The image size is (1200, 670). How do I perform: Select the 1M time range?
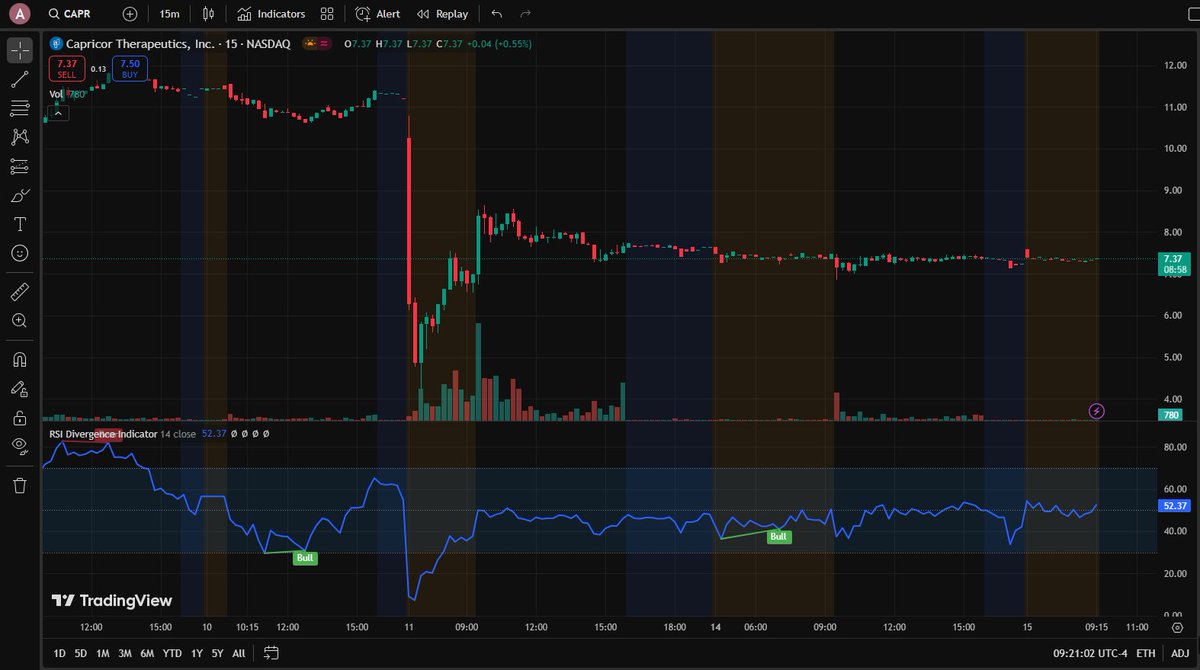pos(103,653)
